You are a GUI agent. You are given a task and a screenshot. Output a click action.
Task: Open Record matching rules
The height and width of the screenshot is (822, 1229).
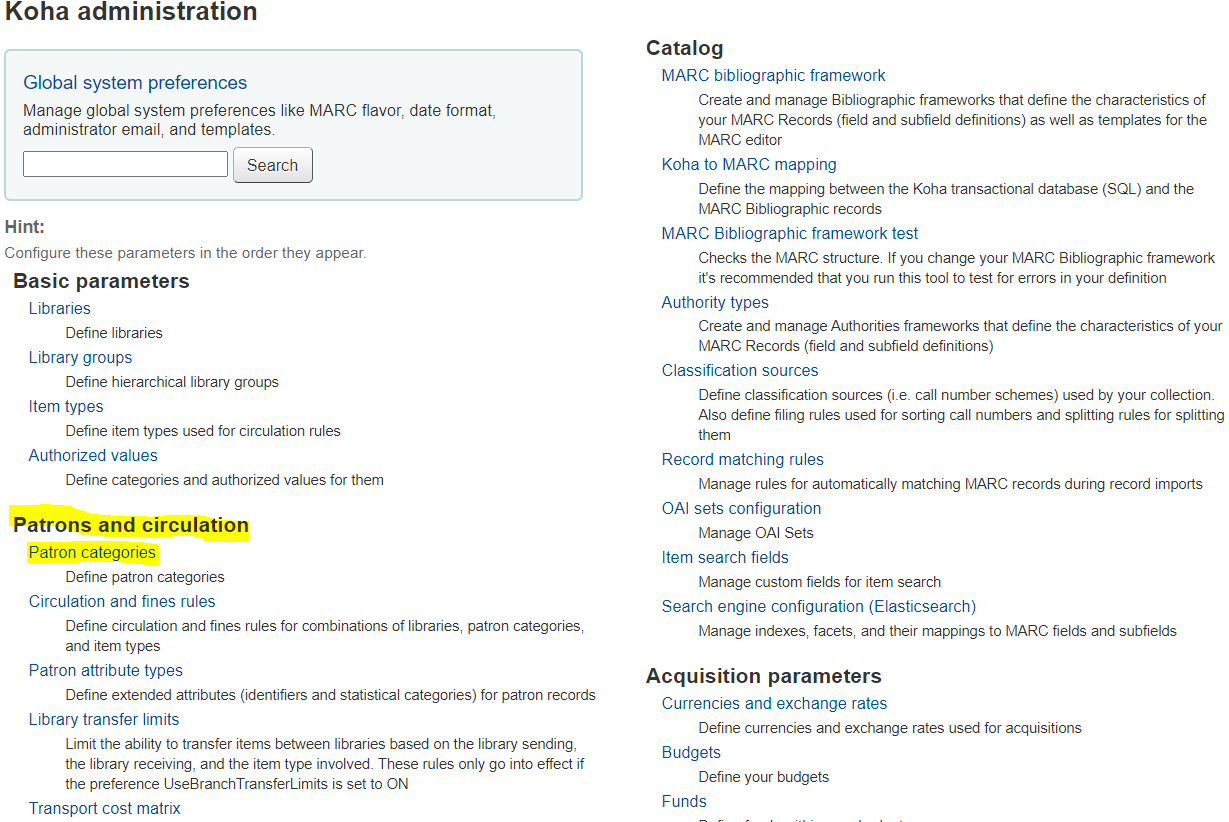click(743, 460)
